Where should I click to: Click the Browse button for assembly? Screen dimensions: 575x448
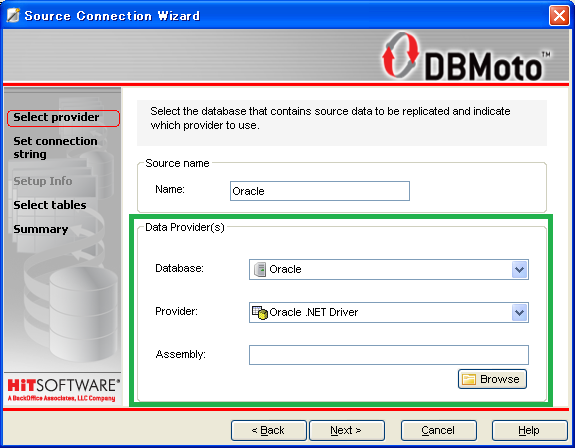click(x=492, y=379)
